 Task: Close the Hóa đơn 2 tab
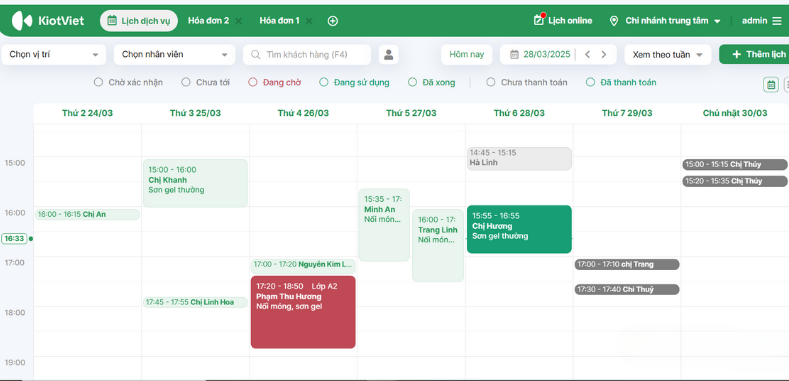click(239, 21)
